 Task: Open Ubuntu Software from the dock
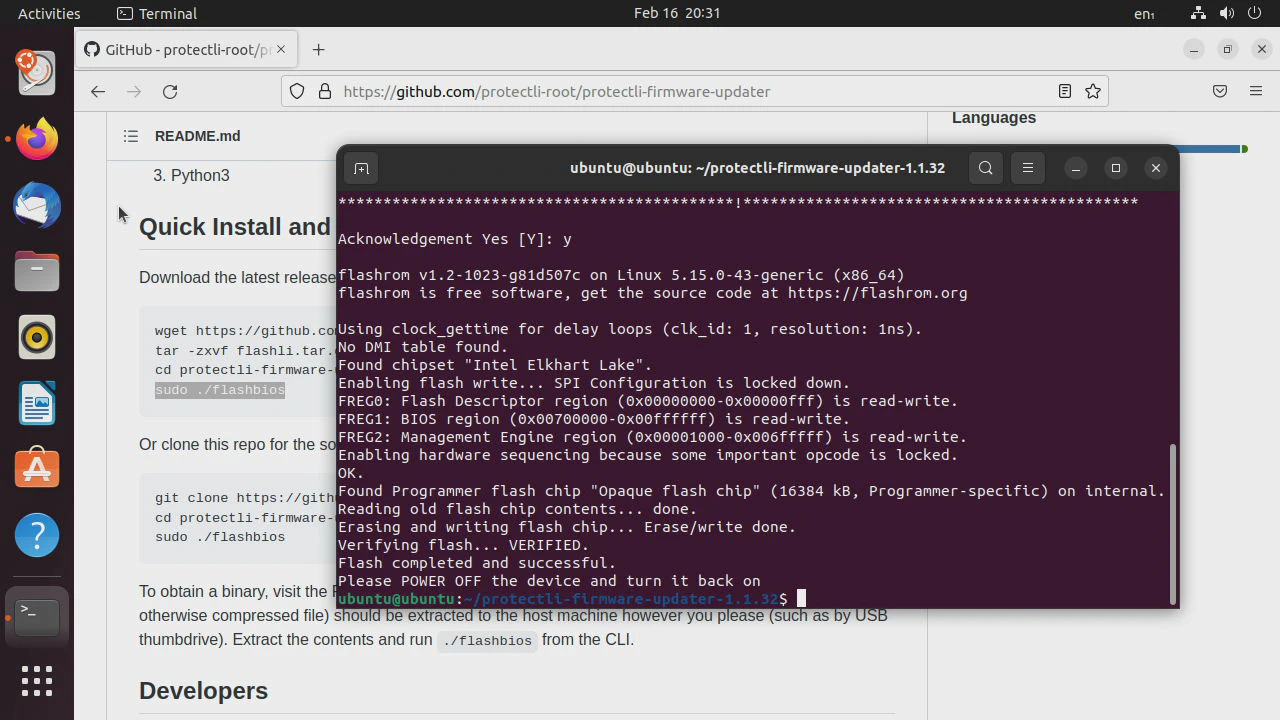click(x=37, y=469)
